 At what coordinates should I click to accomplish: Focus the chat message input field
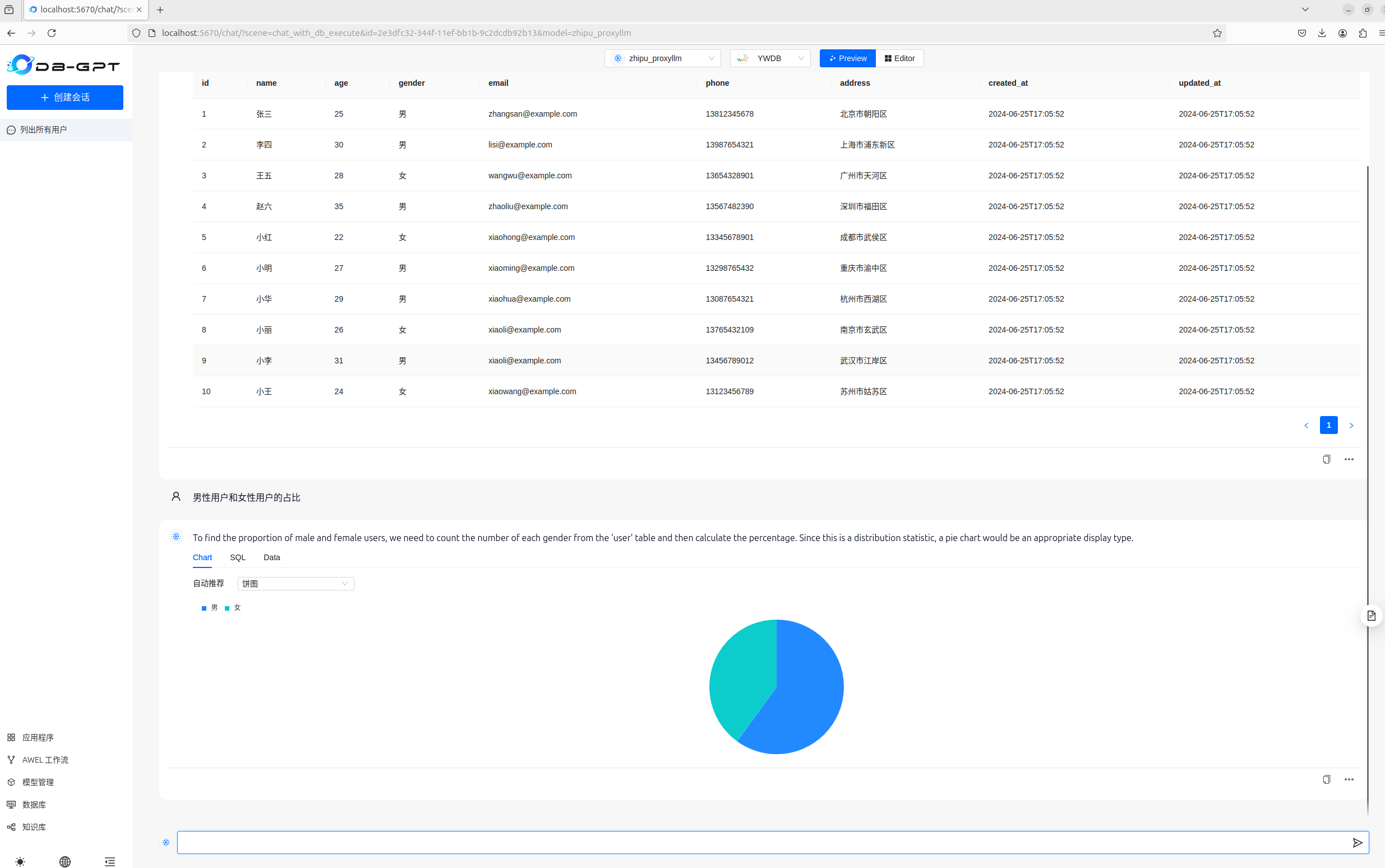coord(758,842)
